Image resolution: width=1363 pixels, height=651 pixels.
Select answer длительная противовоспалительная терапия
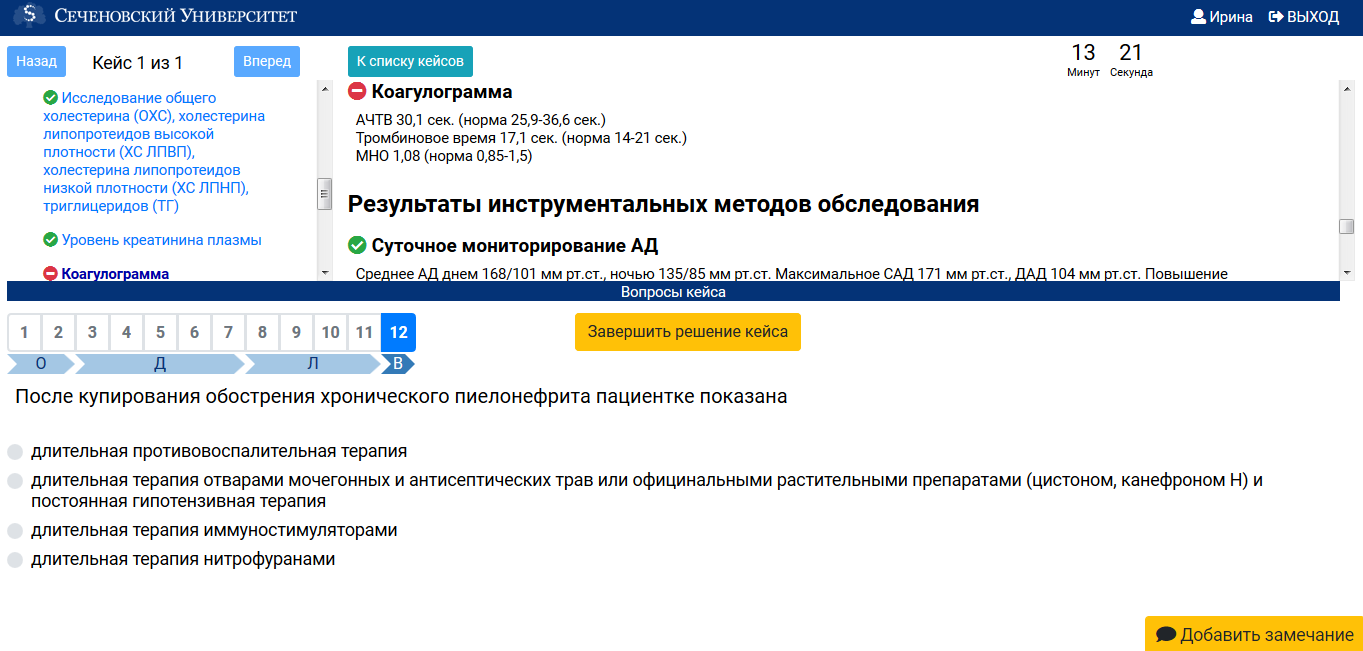tap(14, 451)
